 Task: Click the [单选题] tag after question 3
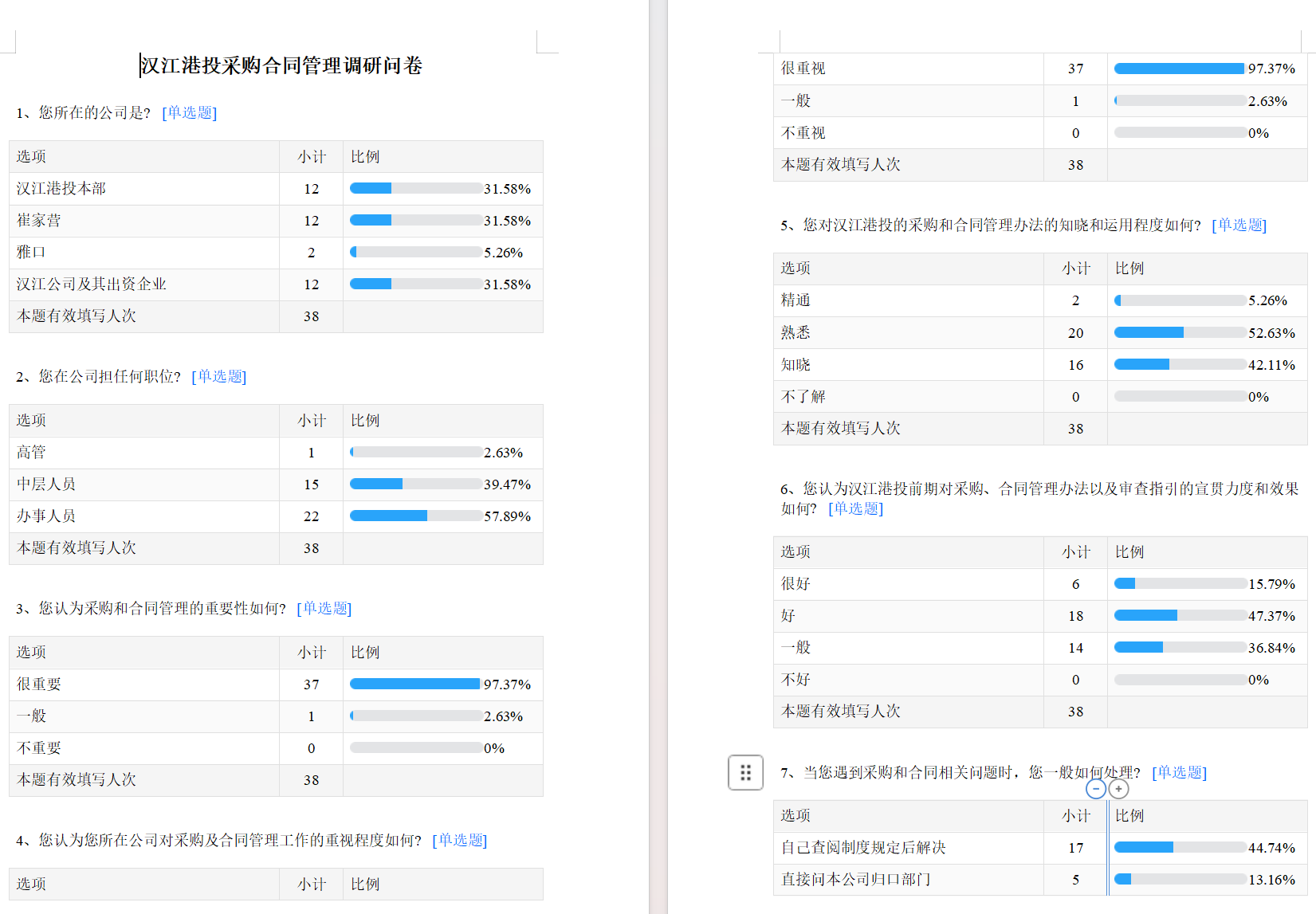pyautogui.click(x=324, y=608)
